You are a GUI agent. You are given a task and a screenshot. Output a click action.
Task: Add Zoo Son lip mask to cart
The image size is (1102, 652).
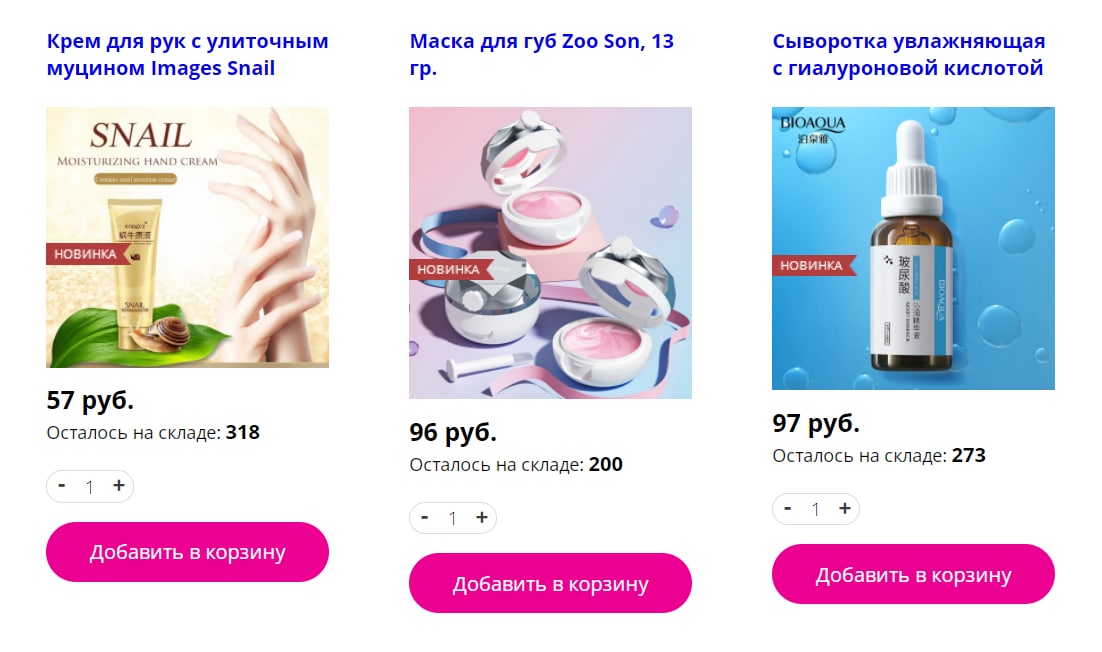click(x=550, y=583)
